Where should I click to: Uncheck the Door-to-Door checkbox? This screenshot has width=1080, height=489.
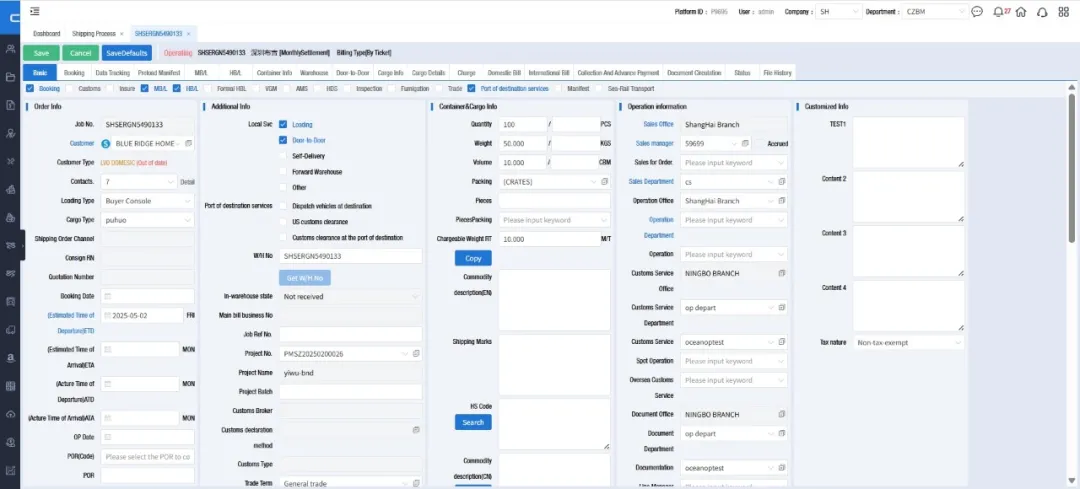[283, 140]
